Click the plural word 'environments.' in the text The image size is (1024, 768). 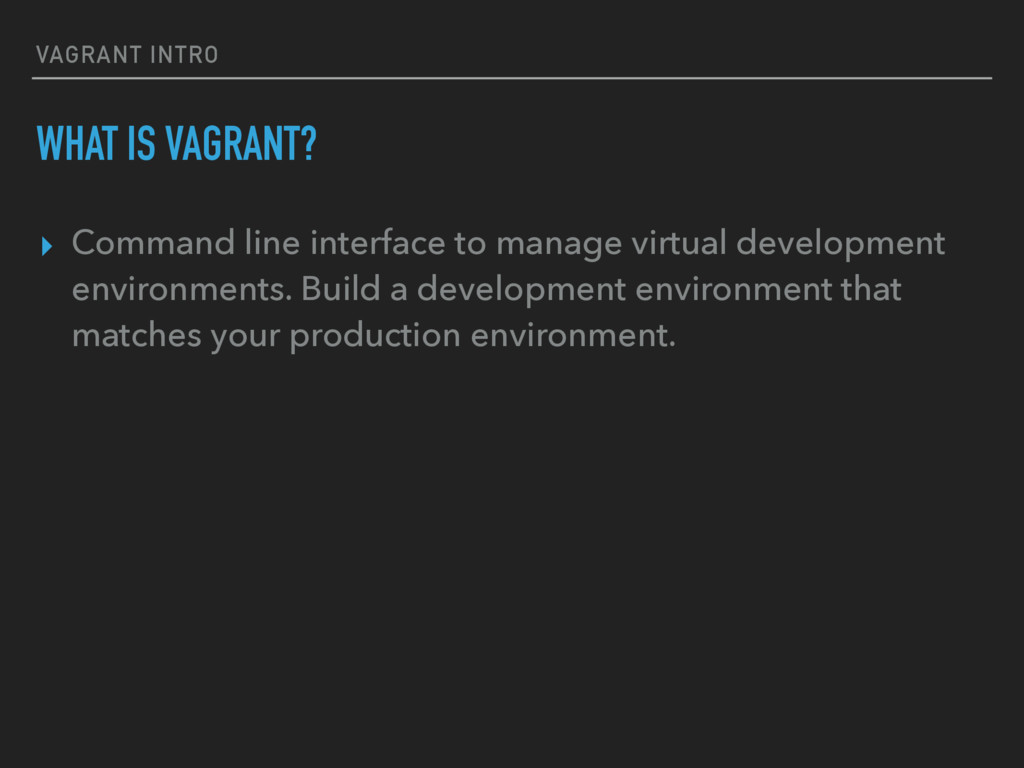[182, 289]
